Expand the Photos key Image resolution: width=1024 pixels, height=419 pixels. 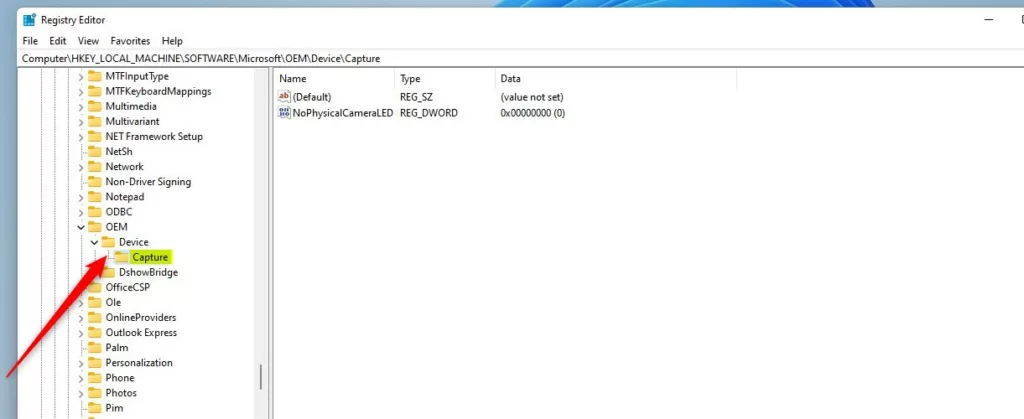click(x=81, y=393)
